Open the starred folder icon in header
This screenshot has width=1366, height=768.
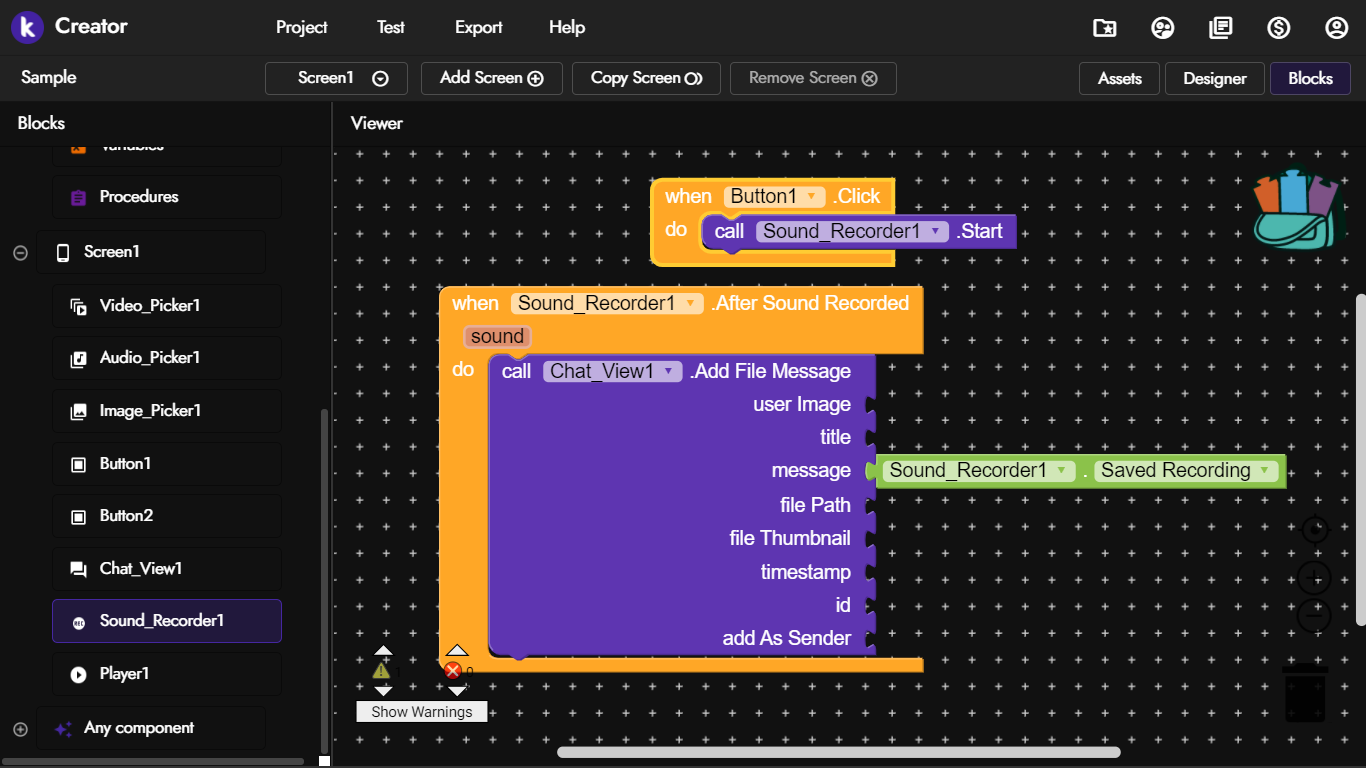(1104, 28)
